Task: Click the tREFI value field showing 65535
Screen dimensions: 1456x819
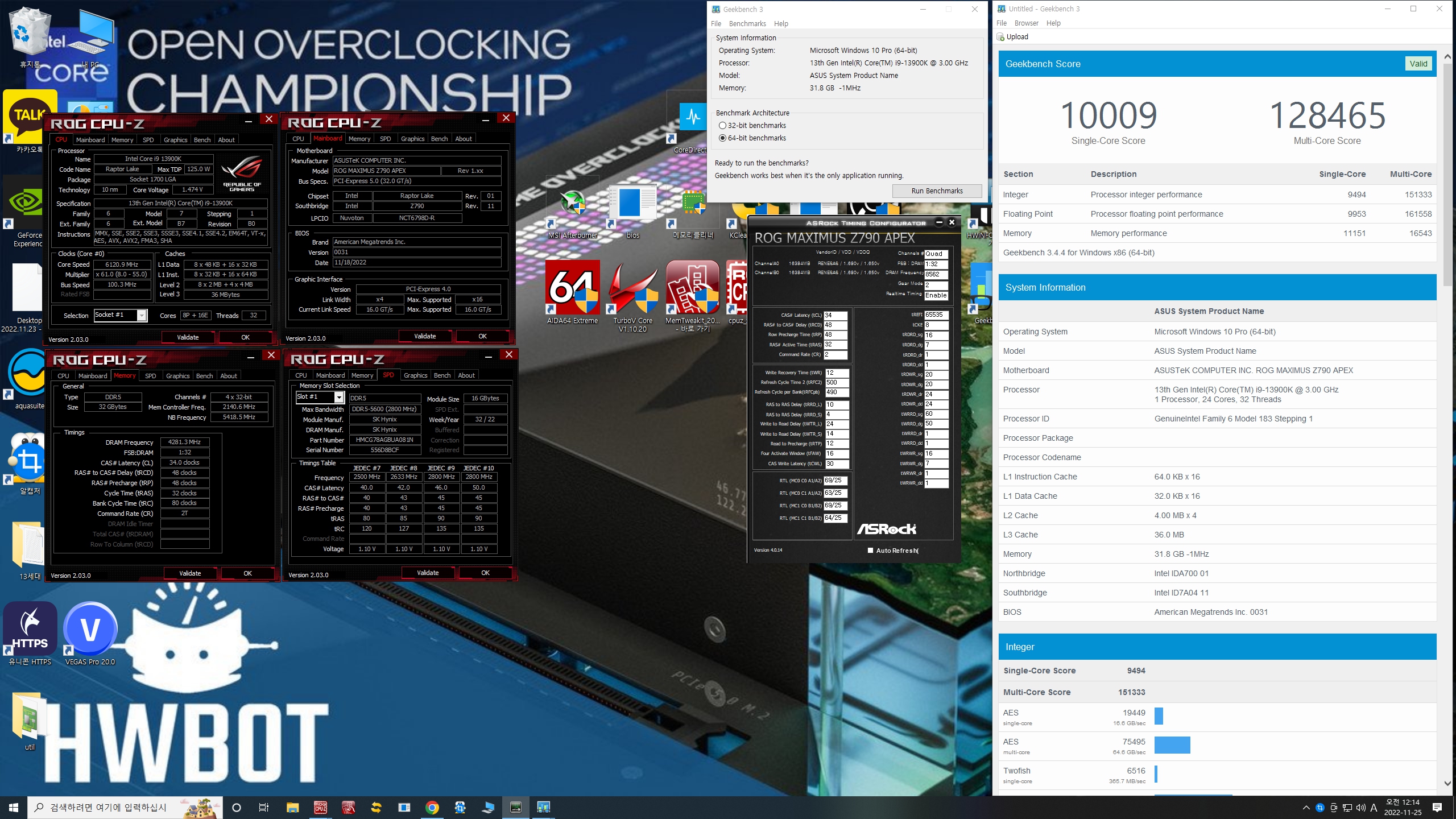Action: 936,315
